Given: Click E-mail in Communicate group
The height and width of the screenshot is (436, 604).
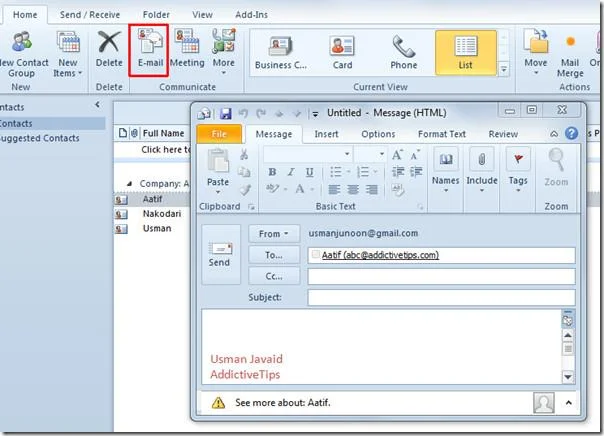Looking at the screenshot, I should (149, 49).
